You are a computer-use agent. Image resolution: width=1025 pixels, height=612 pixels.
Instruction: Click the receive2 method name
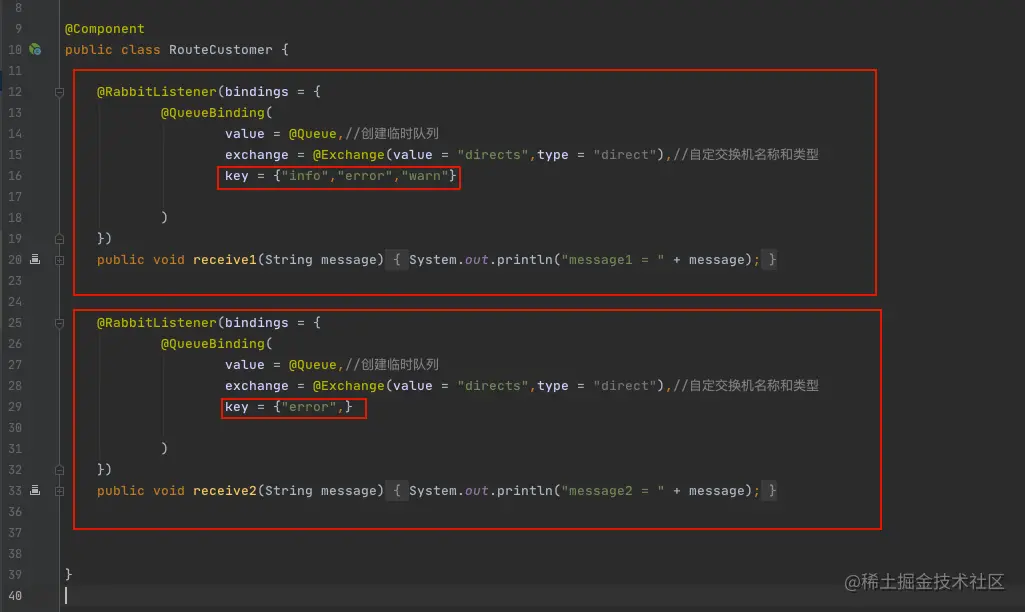pos(225,490)
